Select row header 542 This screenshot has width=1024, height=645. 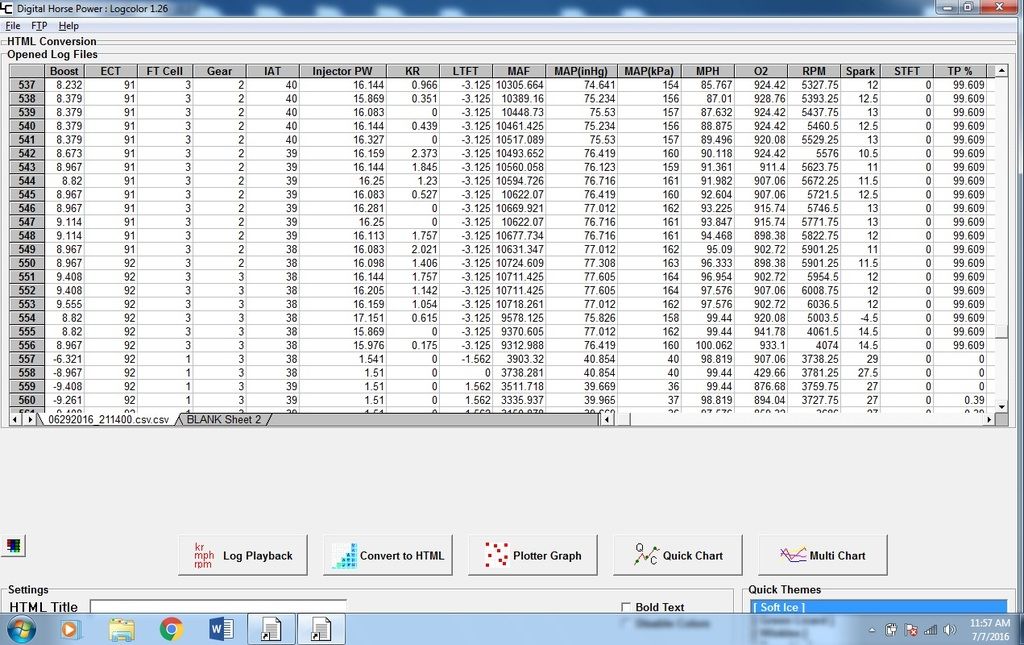coord(27,153)
